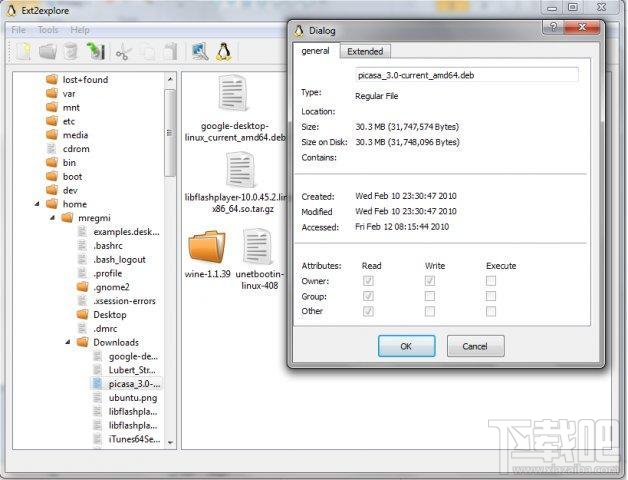
Task: Switch to the general tab in Dialog
Action: point(316,51)
